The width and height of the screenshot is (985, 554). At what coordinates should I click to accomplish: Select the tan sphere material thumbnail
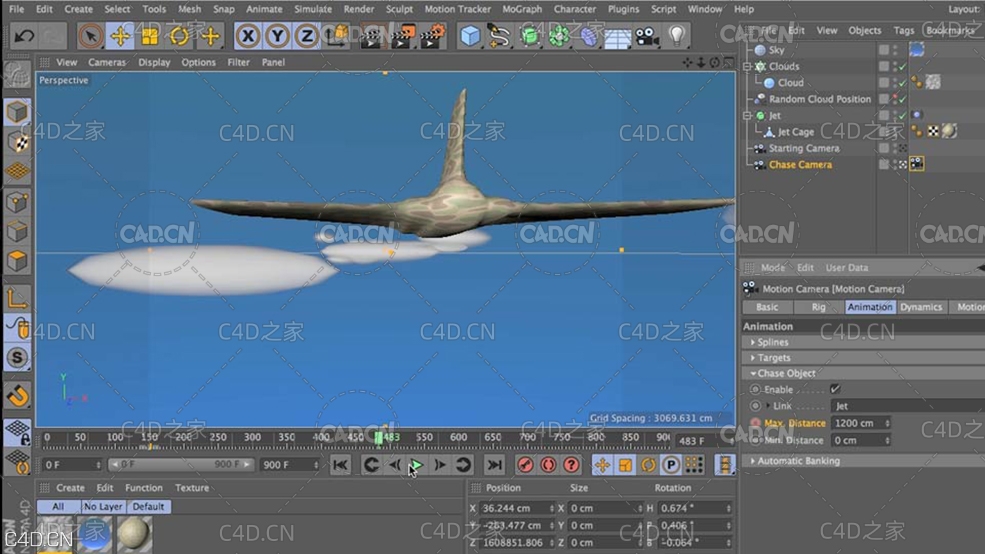(x=134, y=534)
